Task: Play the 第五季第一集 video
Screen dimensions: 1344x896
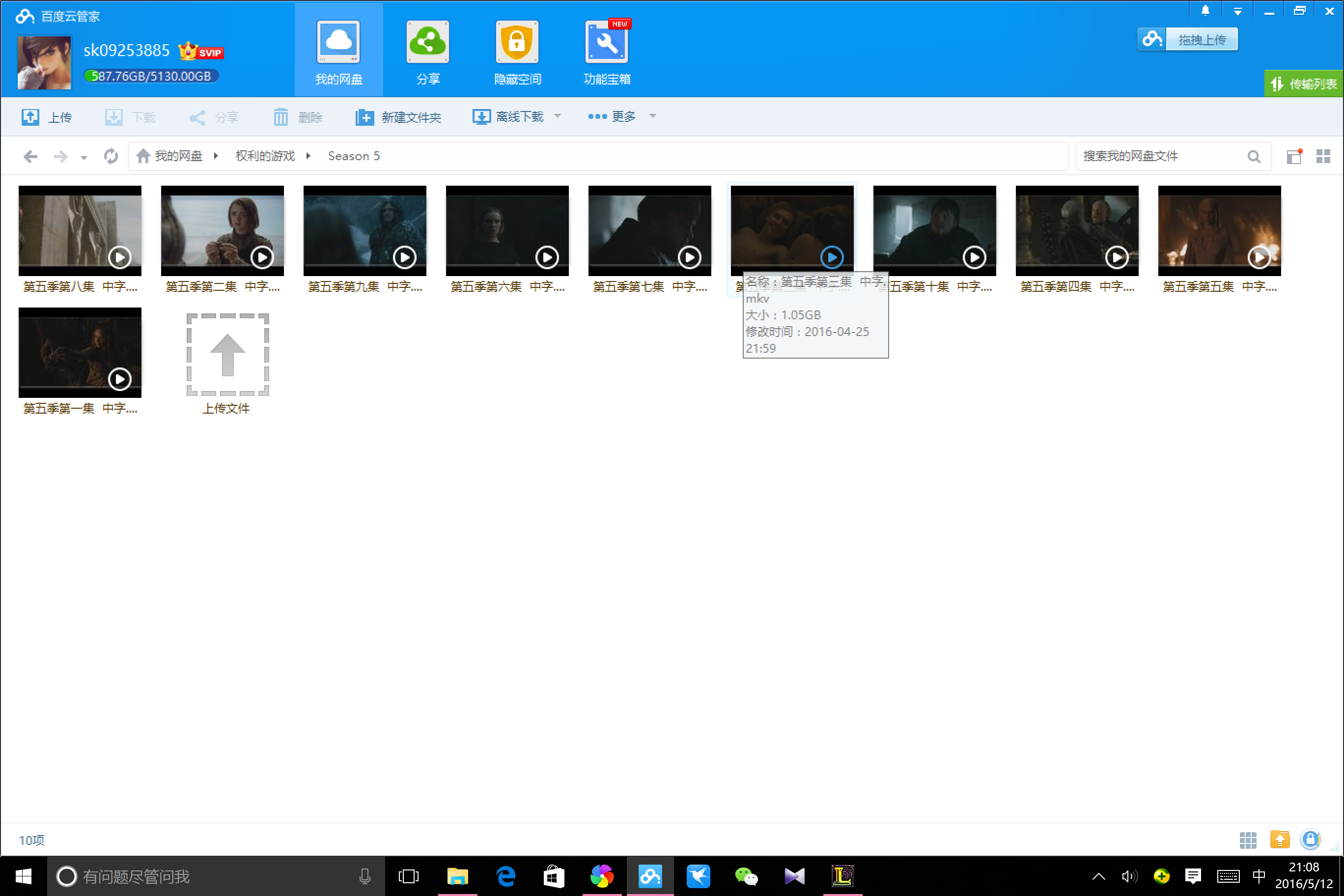Action: (x=120, y=379)
